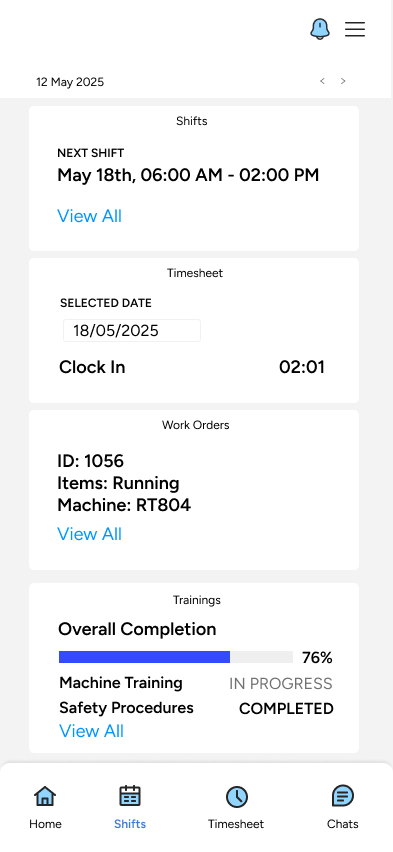Open the Machine Training row
Screen dimensions: 393x852
click(x=196, y=683)
